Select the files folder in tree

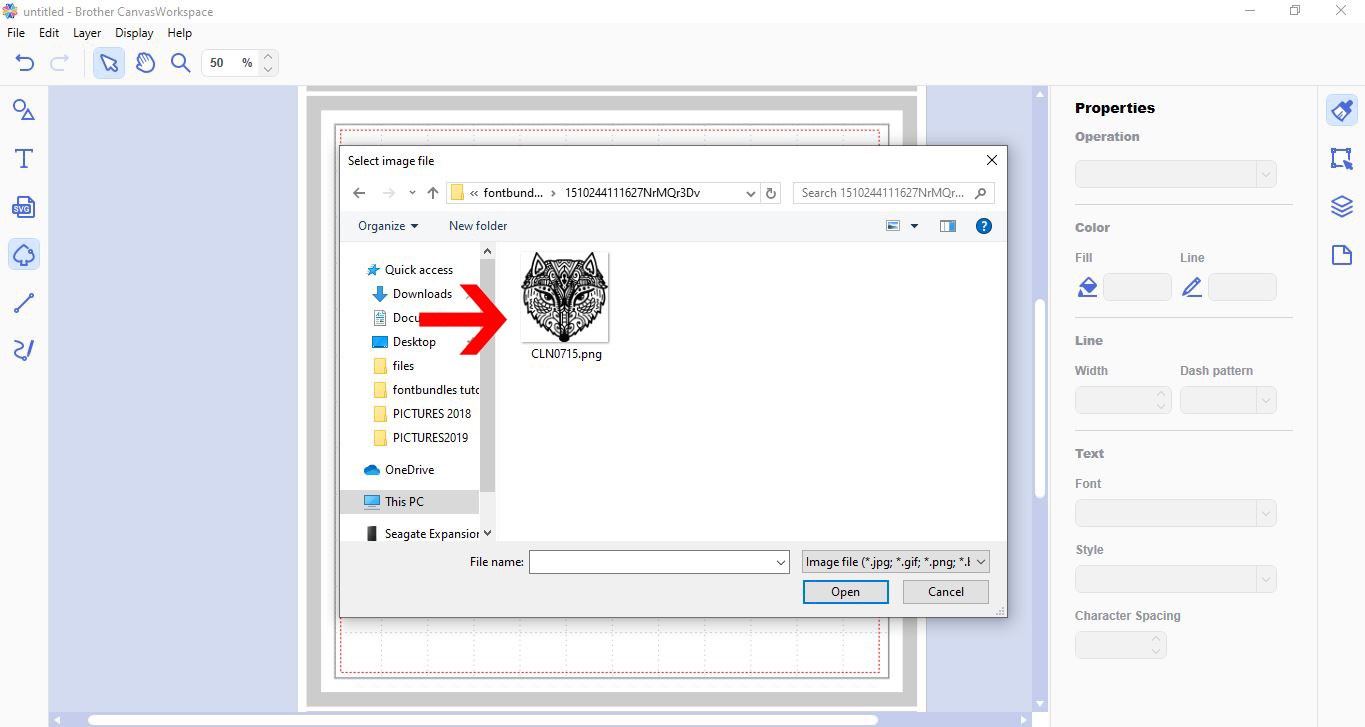393,366
